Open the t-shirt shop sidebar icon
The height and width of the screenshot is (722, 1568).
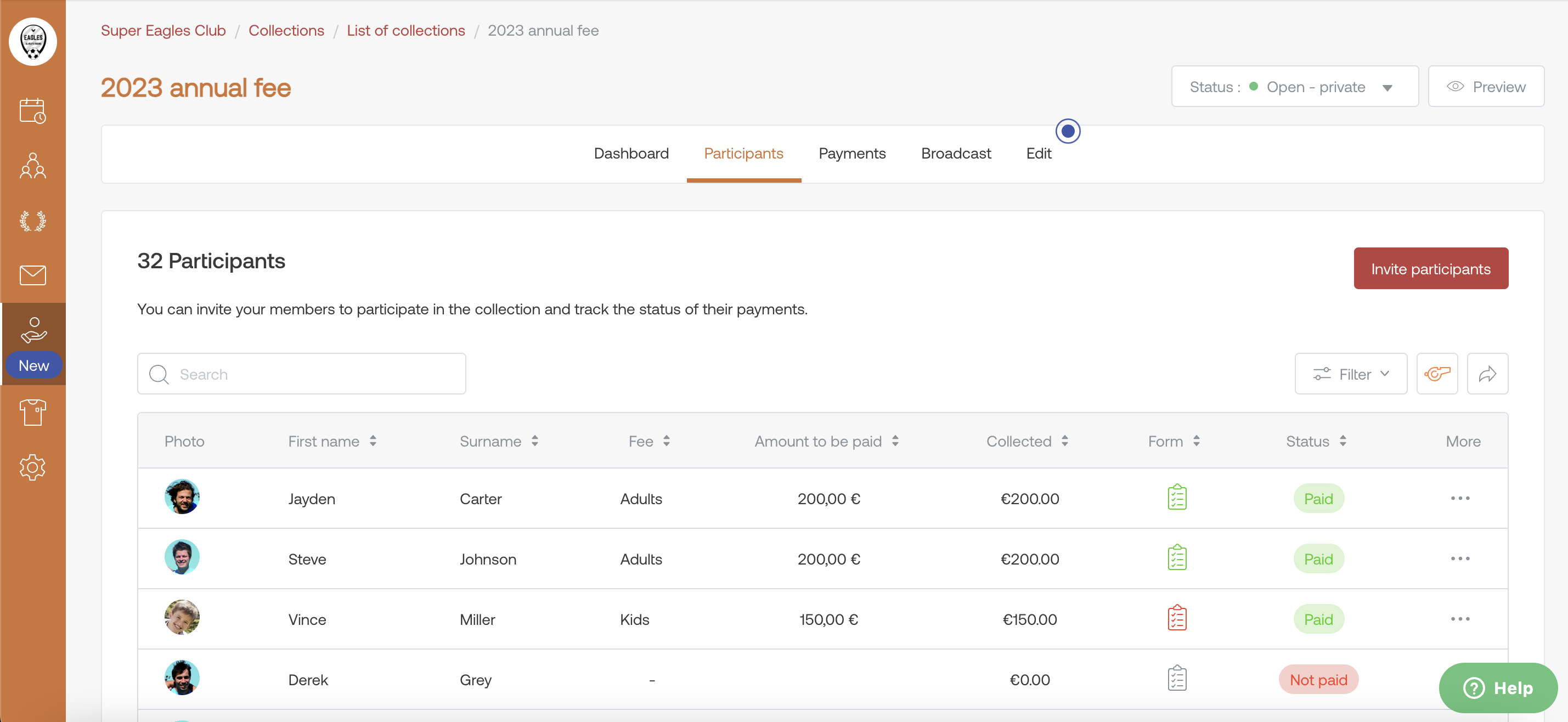[x=32, y=413]
